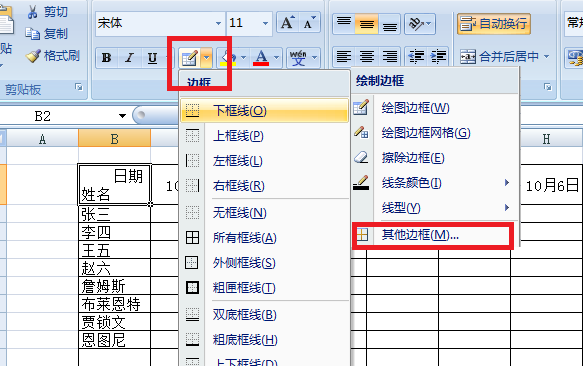Click the border button icon
This screenshot has width=583, height=366.
click(189, 58)
